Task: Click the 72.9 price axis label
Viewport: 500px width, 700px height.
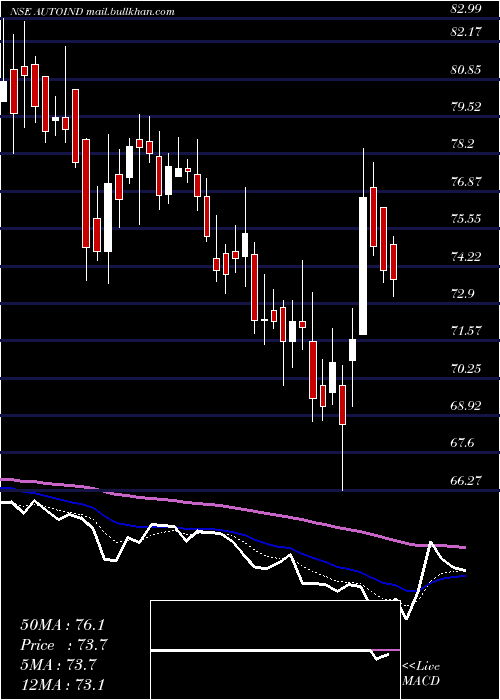Action: [x=463, y=294]
